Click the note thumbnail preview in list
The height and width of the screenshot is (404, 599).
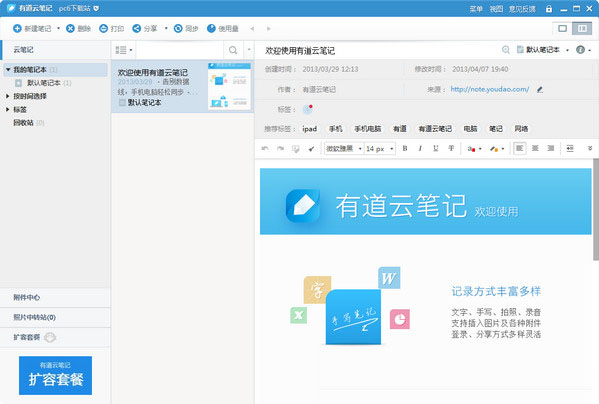point(229,86)
